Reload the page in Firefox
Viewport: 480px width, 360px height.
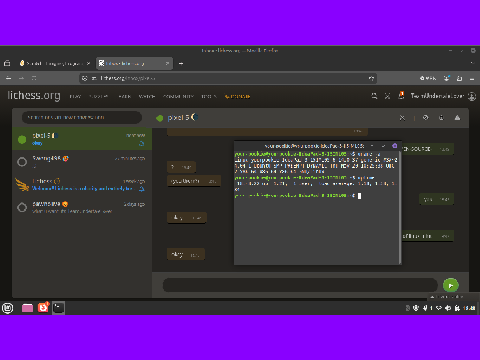click(34, 78)
